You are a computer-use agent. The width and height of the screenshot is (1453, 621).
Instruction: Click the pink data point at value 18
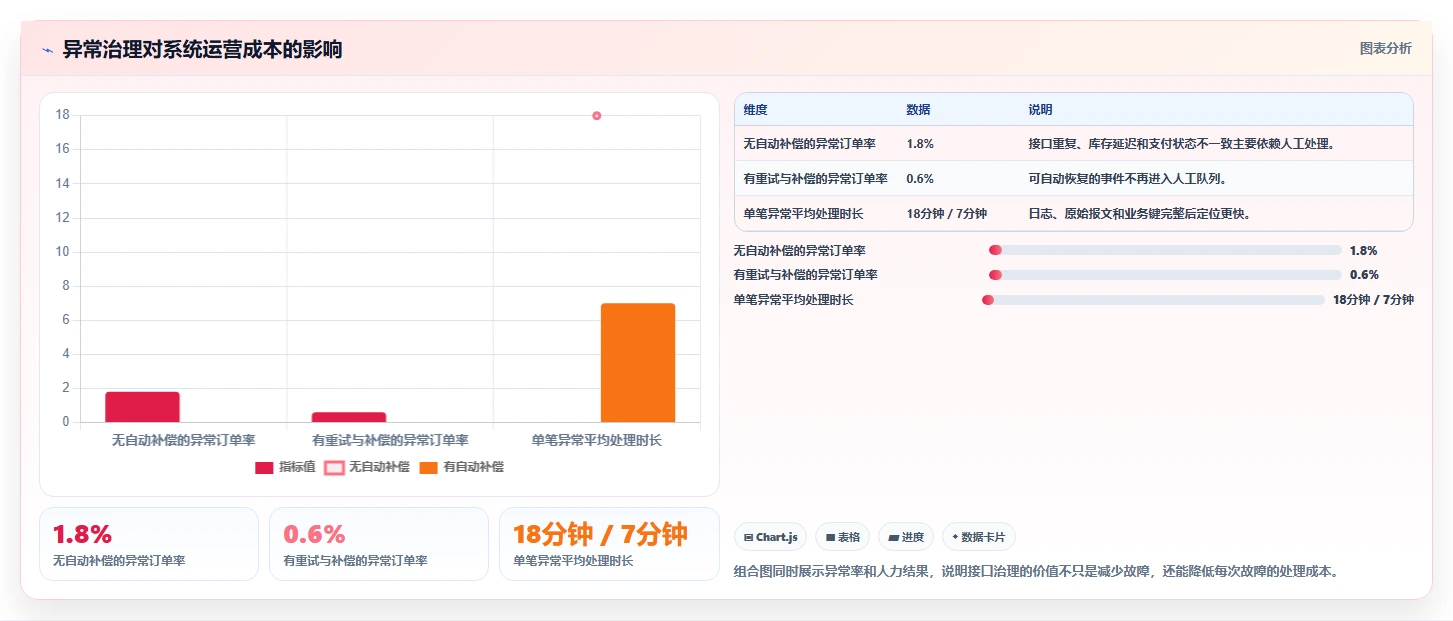pyautogui.click(x=597, y=116)
